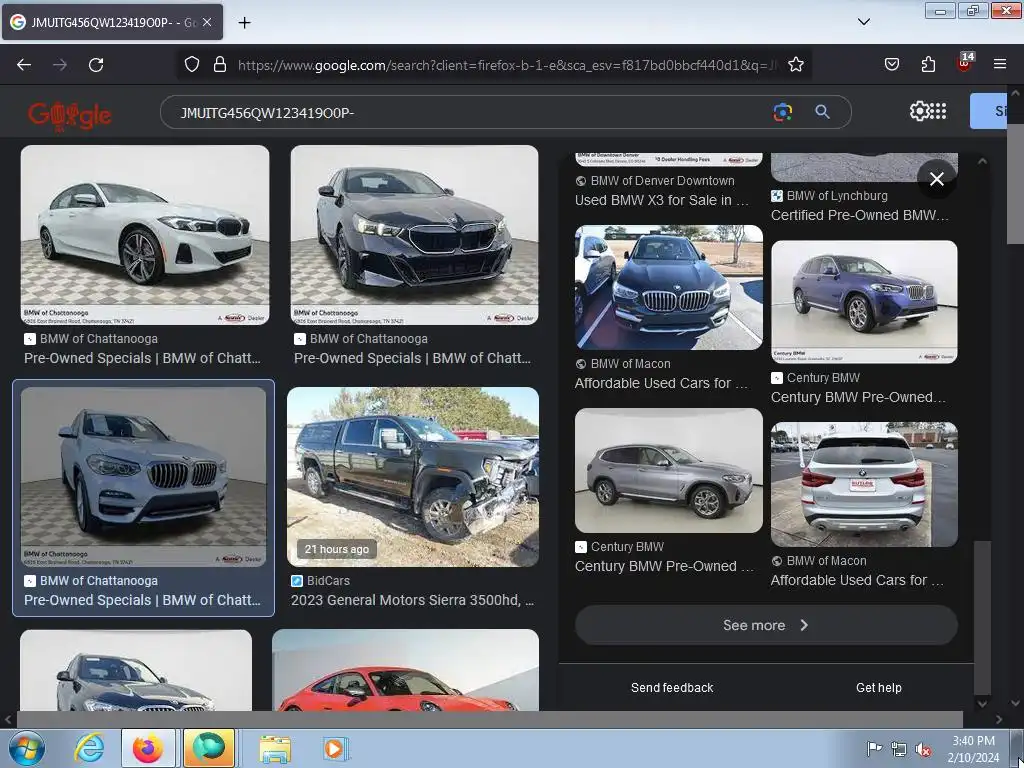Screen dimensions: 1024x768
Task: Open a new browser tab
Action: point(244,23)
